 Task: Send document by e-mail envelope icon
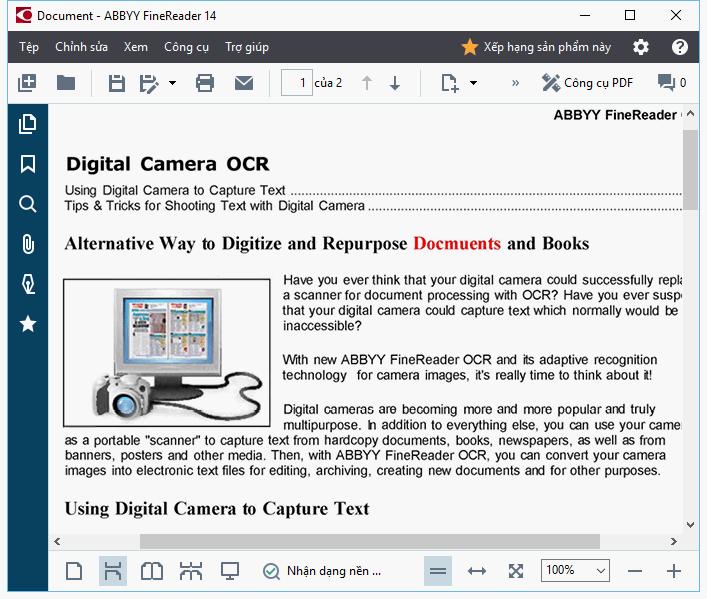coord(244,83)
